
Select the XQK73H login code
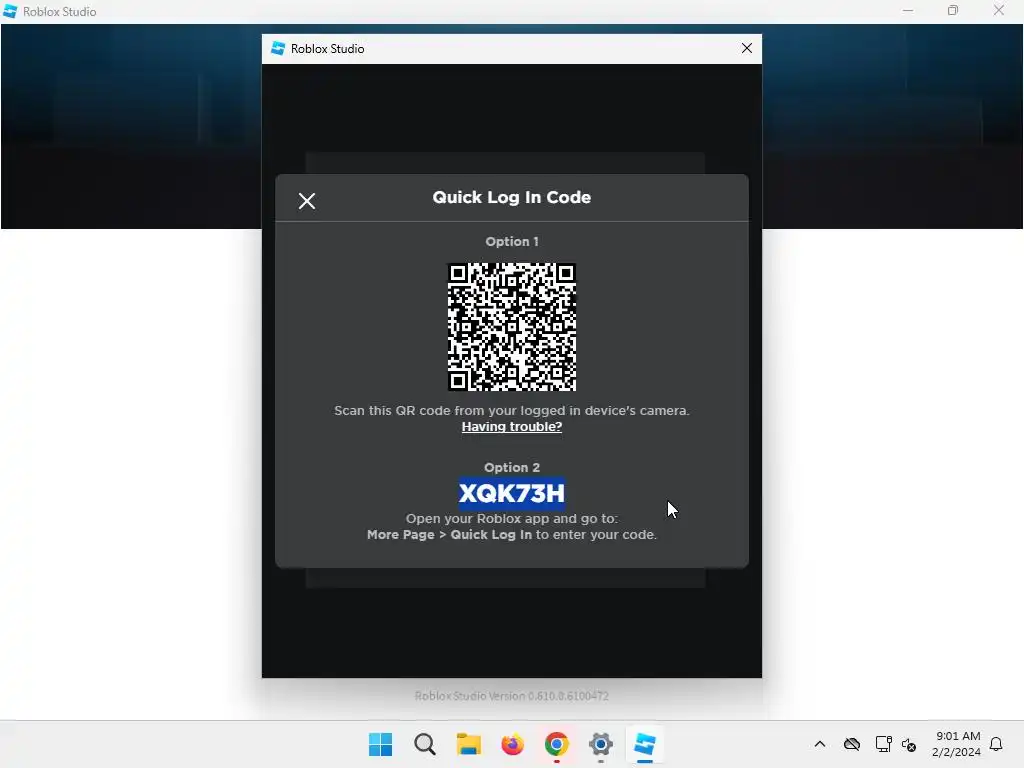(x=511, y=493)
